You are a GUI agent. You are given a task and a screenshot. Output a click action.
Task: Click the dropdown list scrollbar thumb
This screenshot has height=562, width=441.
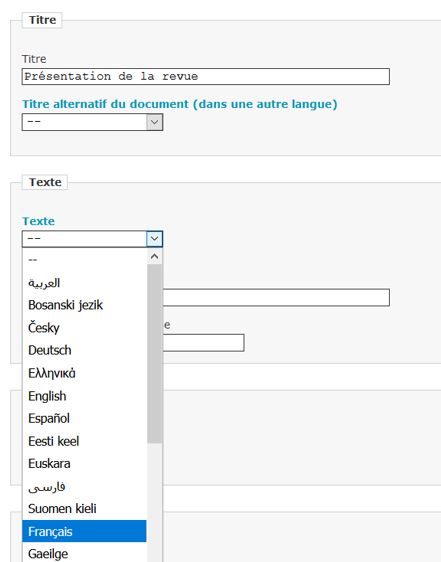[155, 354]
